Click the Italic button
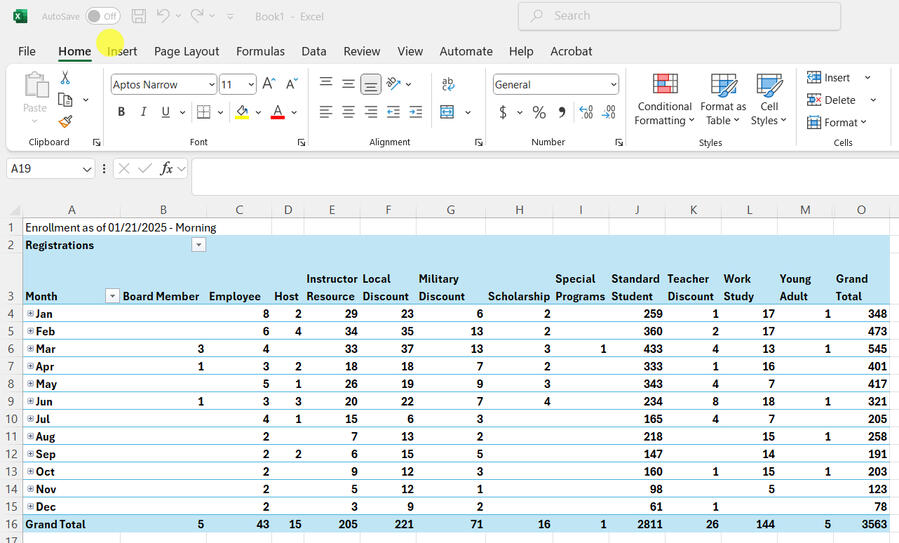Image resolution: width=899 pixels, height=543 pixels. [143, 112]
